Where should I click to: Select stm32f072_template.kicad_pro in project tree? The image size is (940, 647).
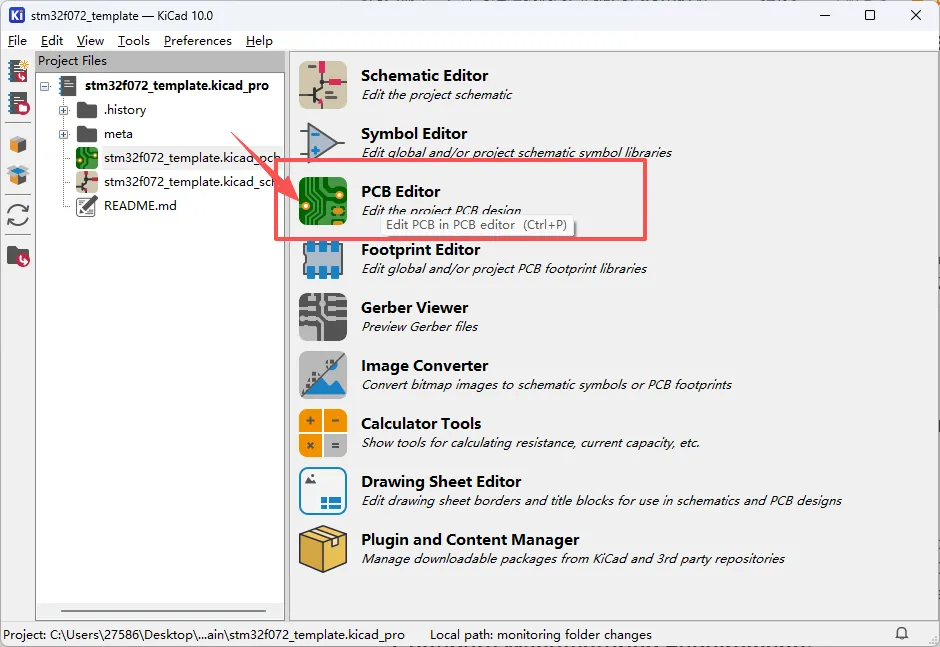click(177, 86)
